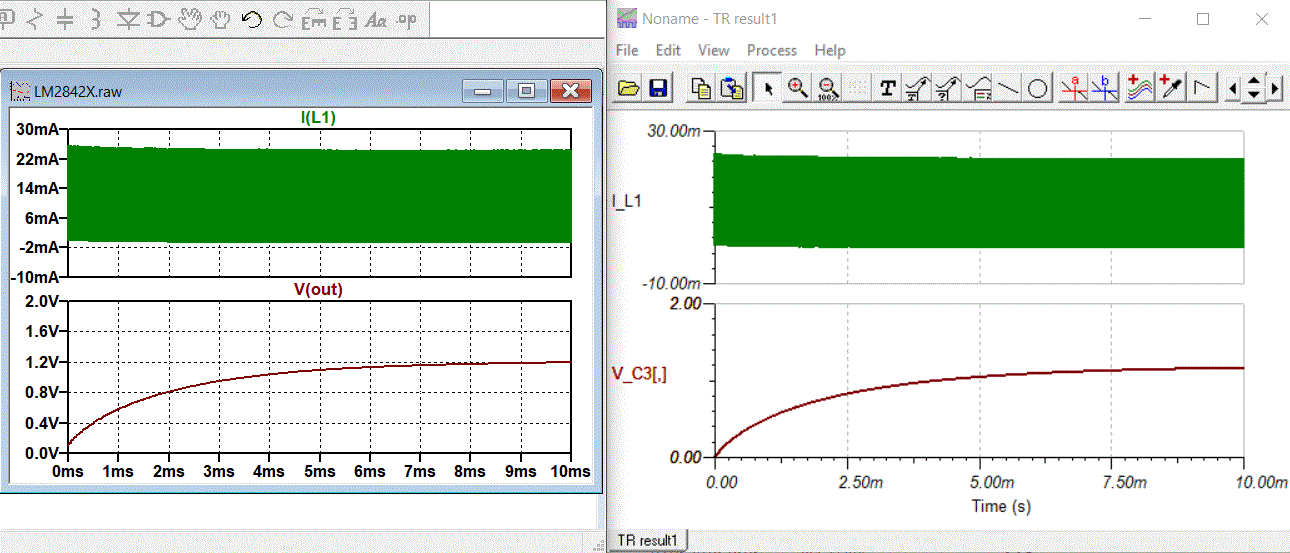Screen dimensions: 1290x553
Task: Pick the LTspice logic gate component icon
Action: (158, 19)
